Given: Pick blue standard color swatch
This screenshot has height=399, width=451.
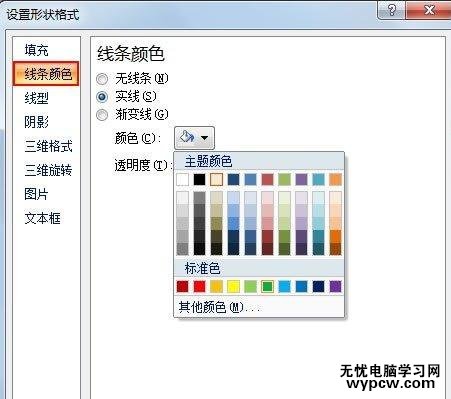Looking at the screenshot, I should [301, 286].
